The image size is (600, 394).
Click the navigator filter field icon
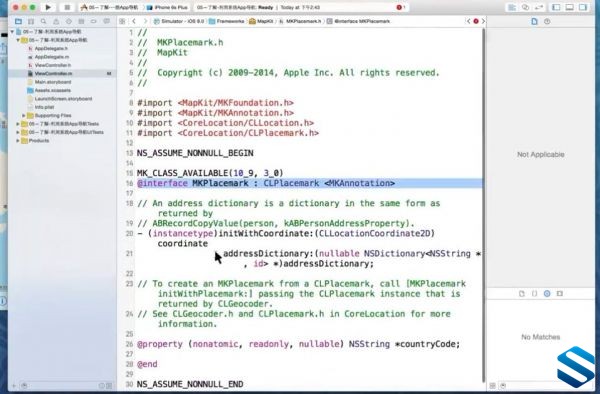[24, 386]
